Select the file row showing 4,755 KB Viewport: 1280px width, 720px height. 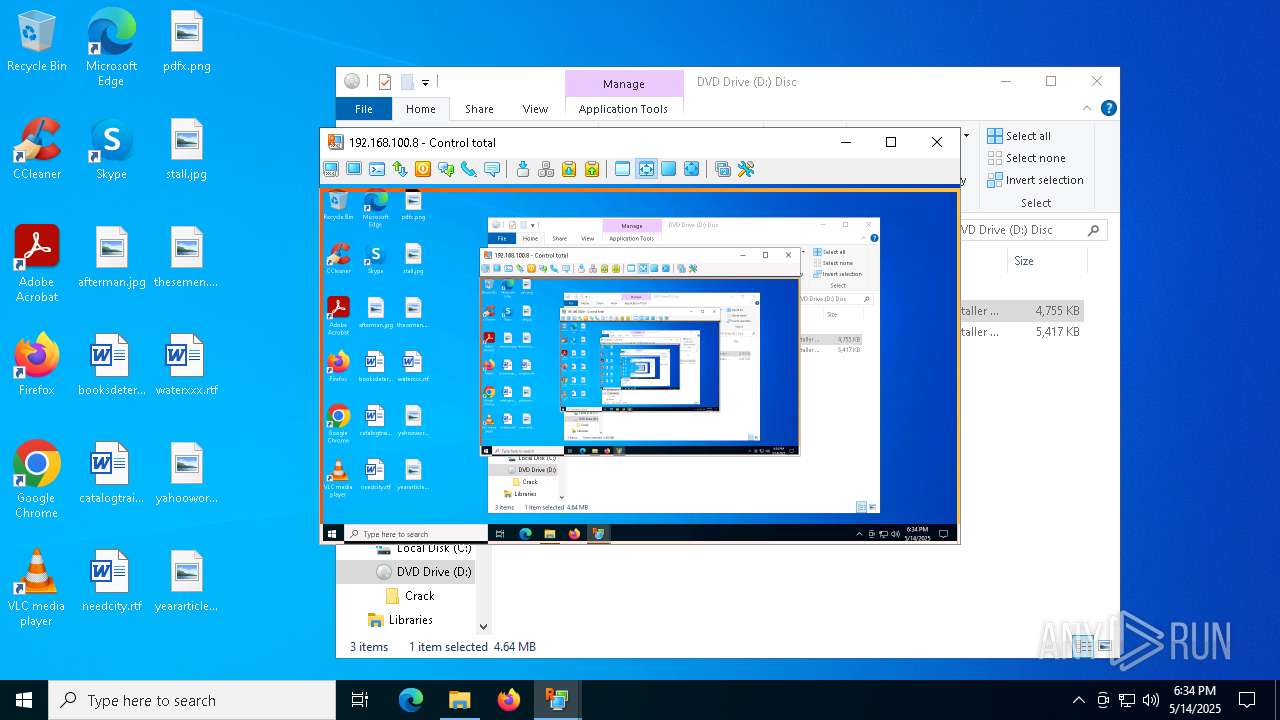[x=1021, y=311]
